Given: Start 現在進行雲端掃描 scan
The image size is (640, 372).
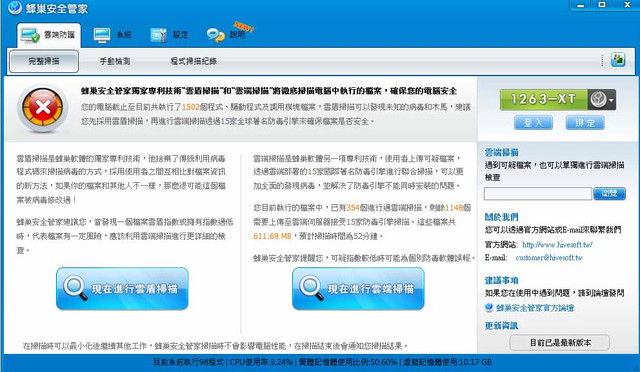Looking at the screenshot, I should pos(358,289).
